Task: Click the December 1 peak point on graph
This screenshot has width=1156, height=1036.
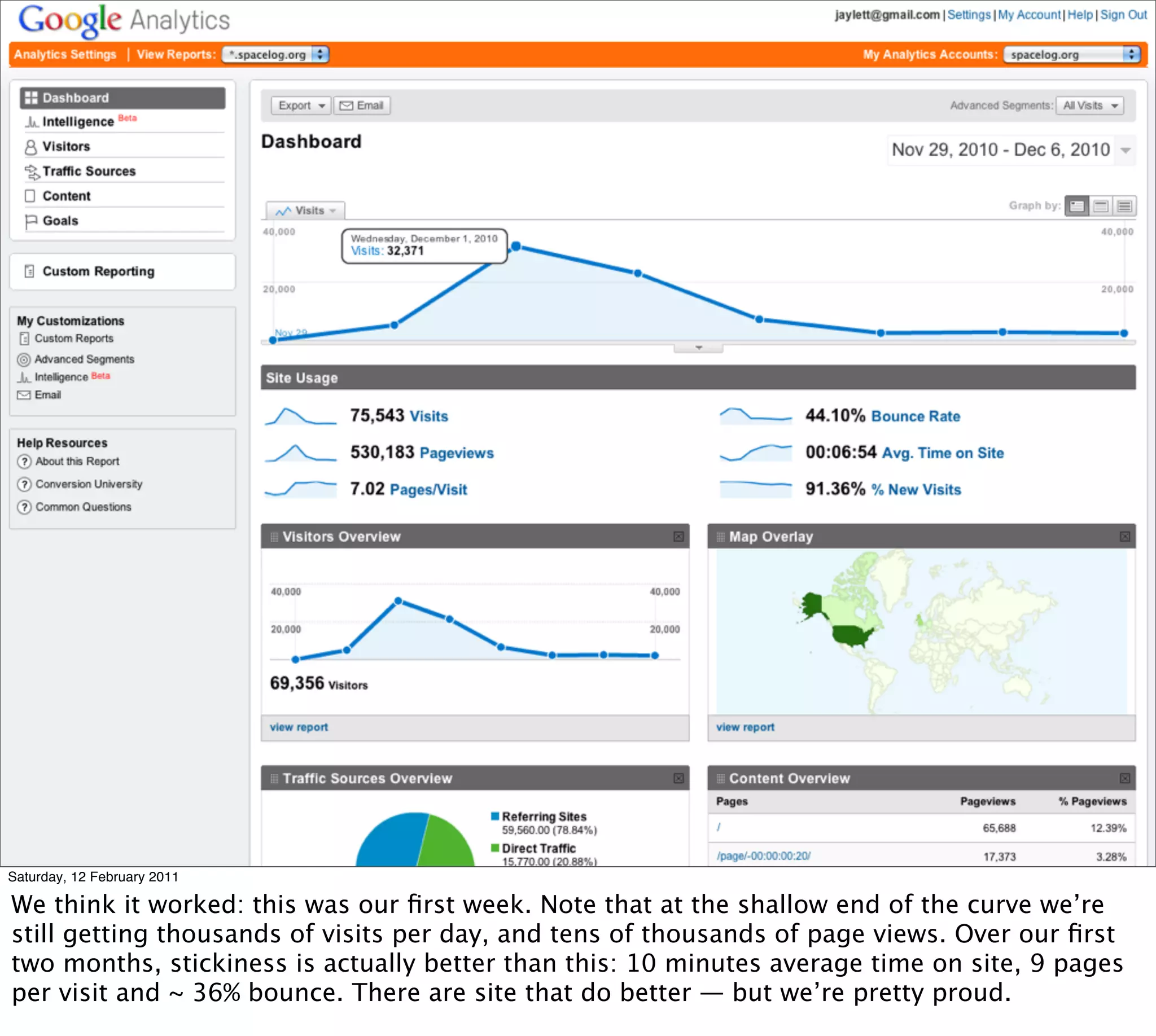Action: (516, 247)
